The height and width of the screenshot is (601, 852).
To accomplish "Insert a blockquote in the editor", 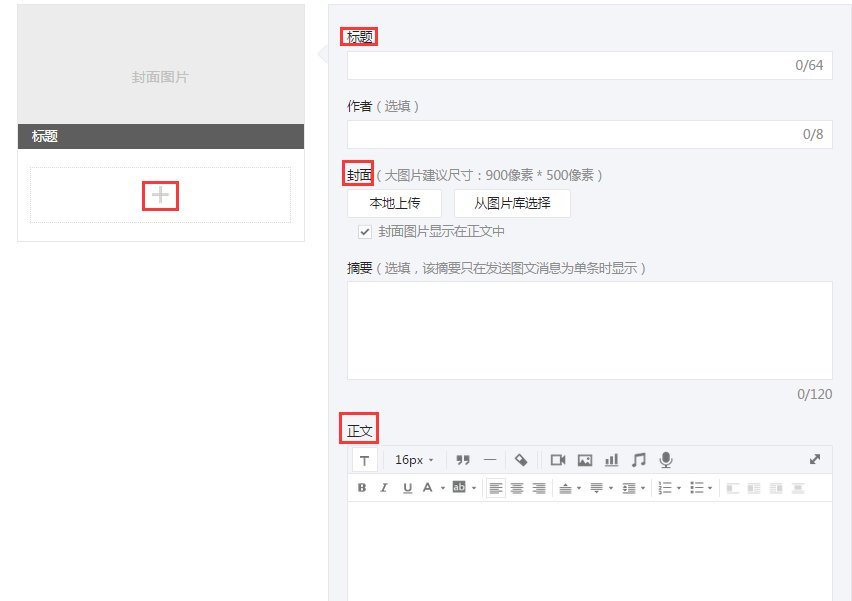I will (x=461, y=459).
